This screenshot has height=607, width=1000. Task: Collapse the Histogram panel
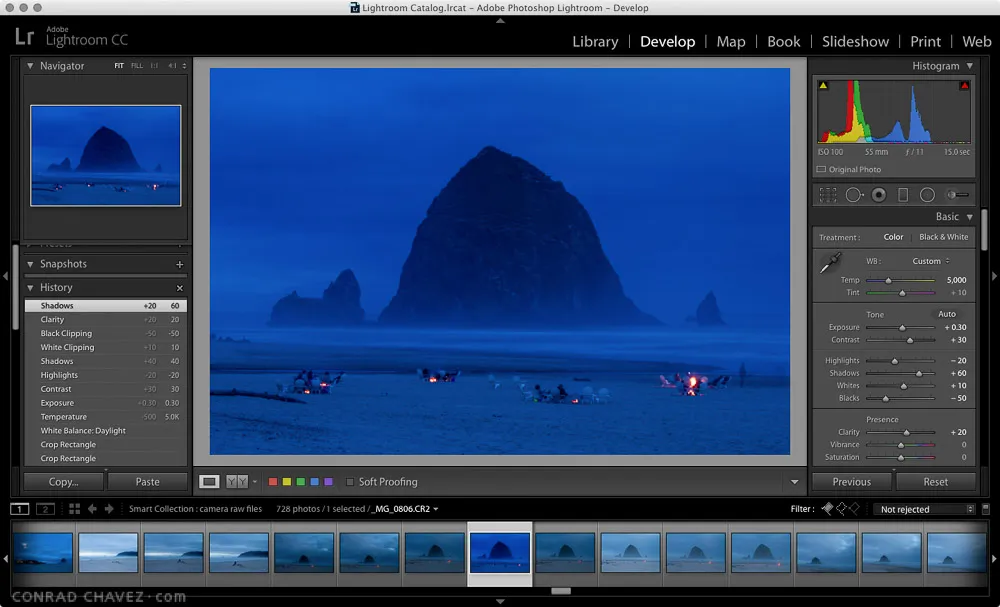pos(969,66)
